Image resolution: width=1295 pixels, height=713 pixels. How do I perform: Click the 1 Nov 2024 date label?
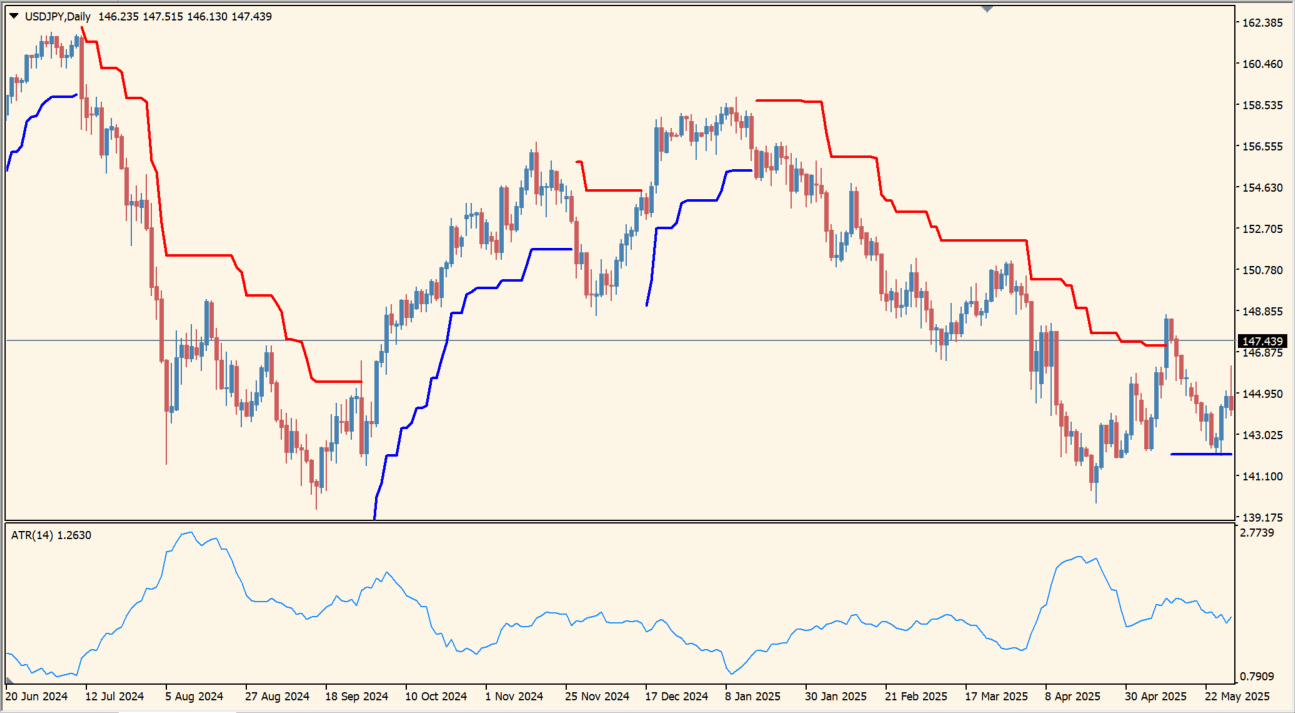pos(514,696)
